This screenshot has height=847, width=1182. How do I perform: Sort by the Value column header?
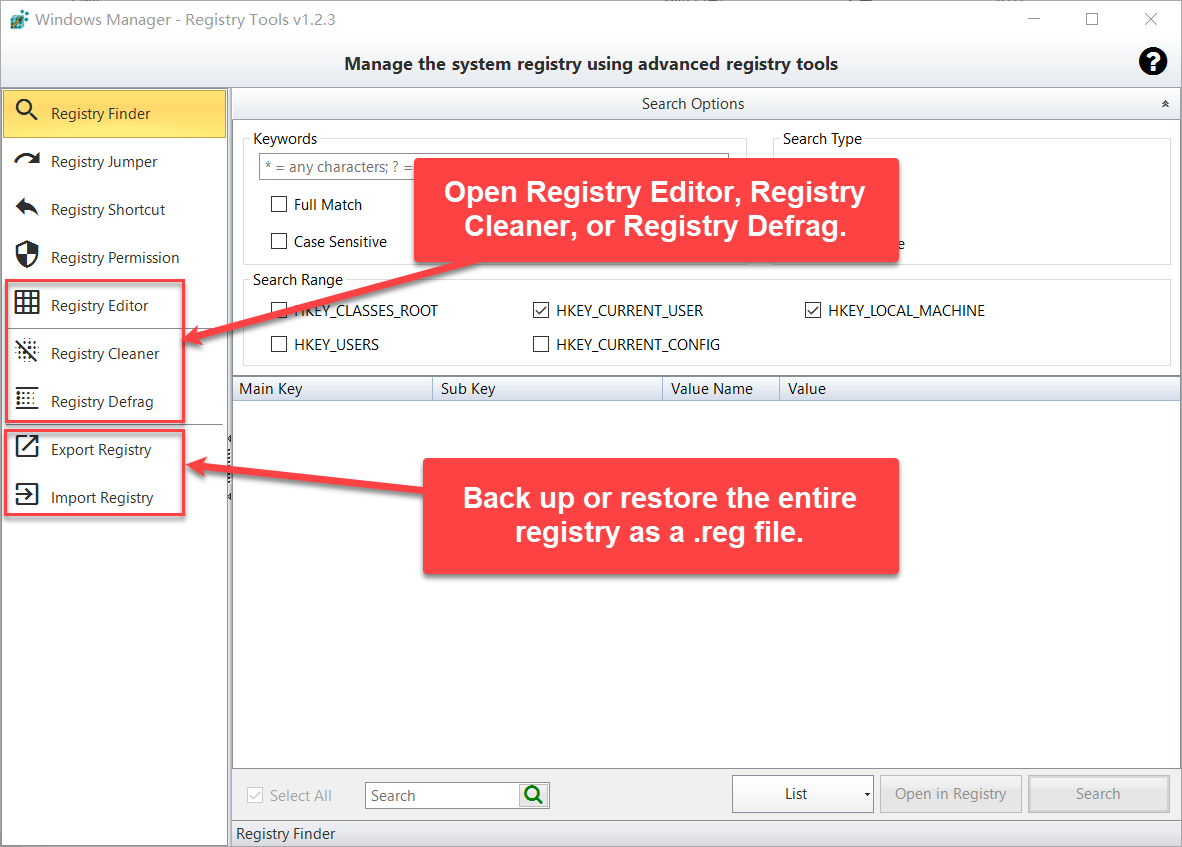[980, 389]
